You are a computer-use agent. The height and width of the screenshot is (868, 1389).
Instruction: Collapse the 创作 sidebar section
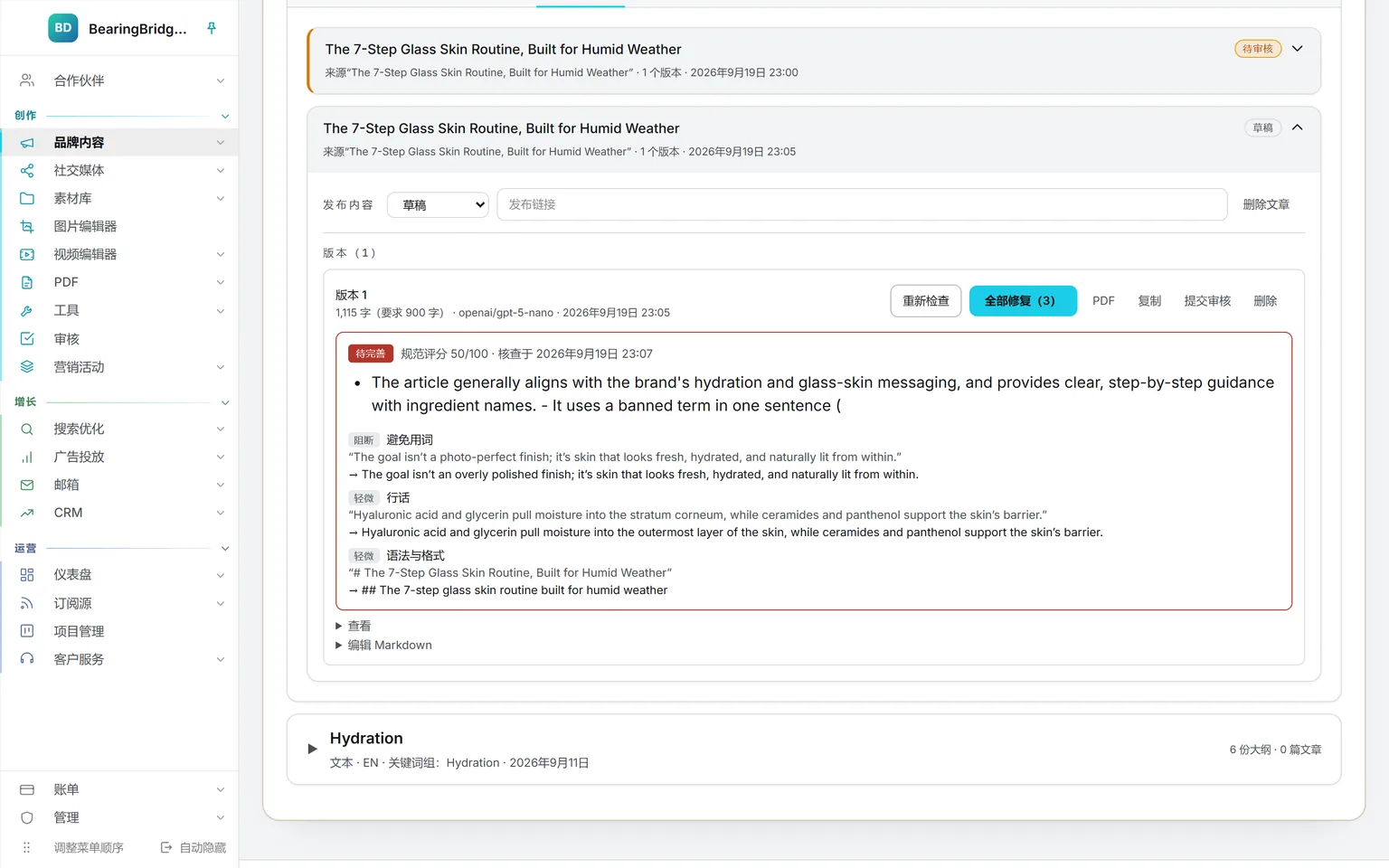click(225, 116)
